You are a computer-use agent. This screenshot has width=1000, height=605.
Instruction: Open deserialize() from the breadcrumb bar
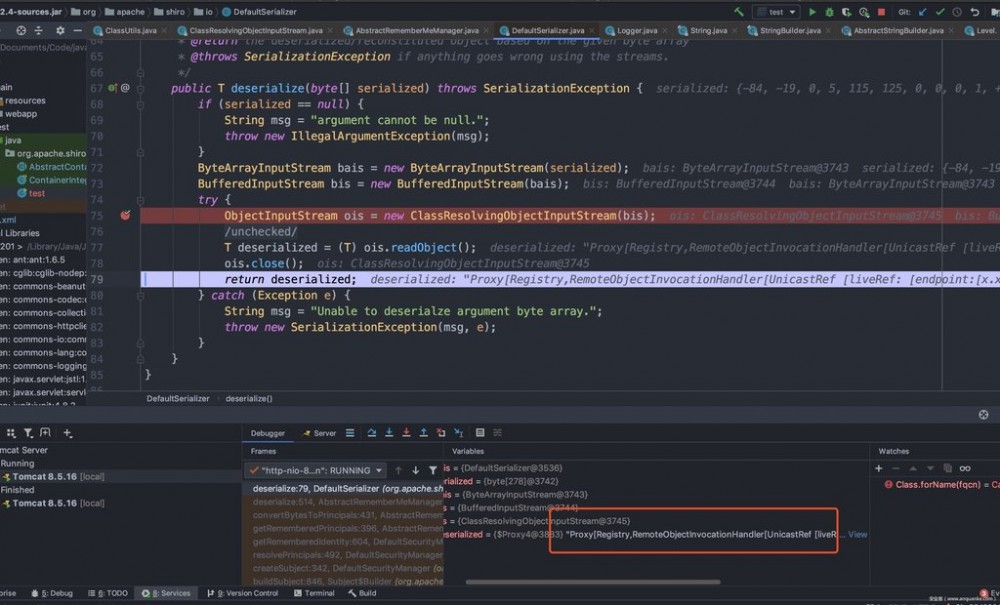click(x=249, y=397)
